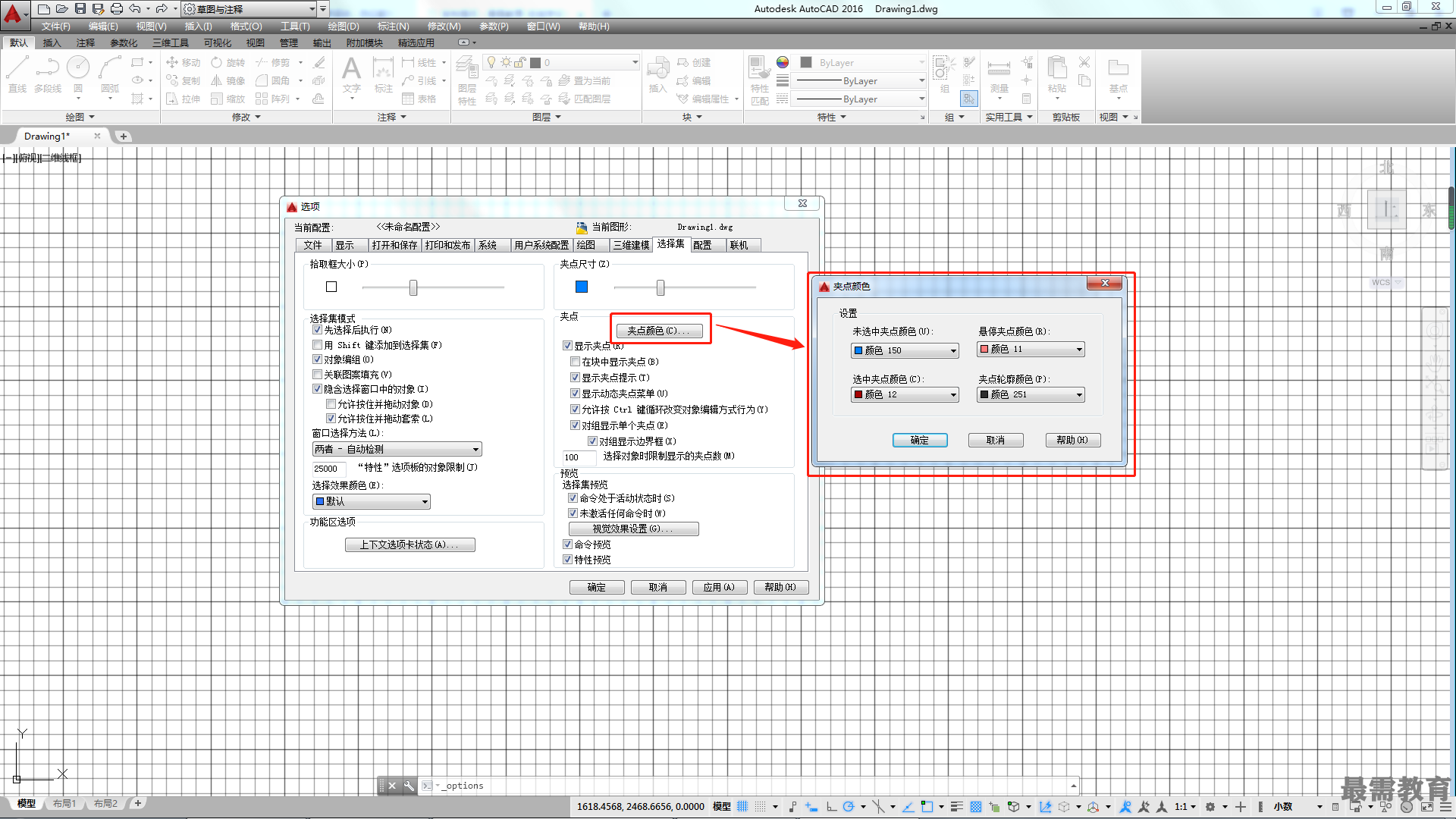Viewport: 1456px width, 819px height.
Task: Open 选中夹点颜色 dropdown (颜色 12)
Action: (x=905, y=394)
